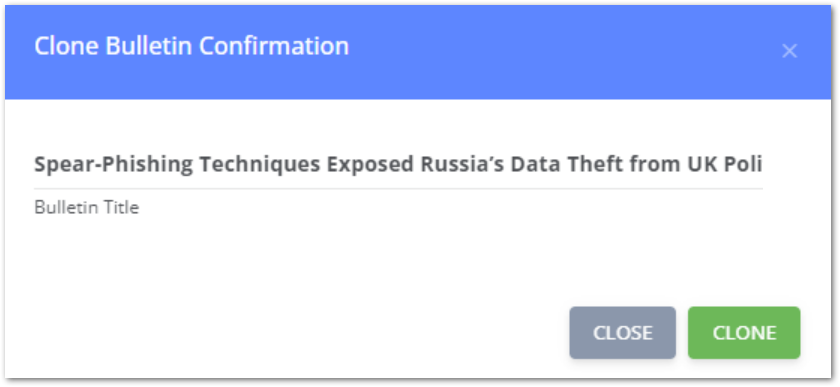Dismiss the dialog with the X icon

(x=789, y=51)
